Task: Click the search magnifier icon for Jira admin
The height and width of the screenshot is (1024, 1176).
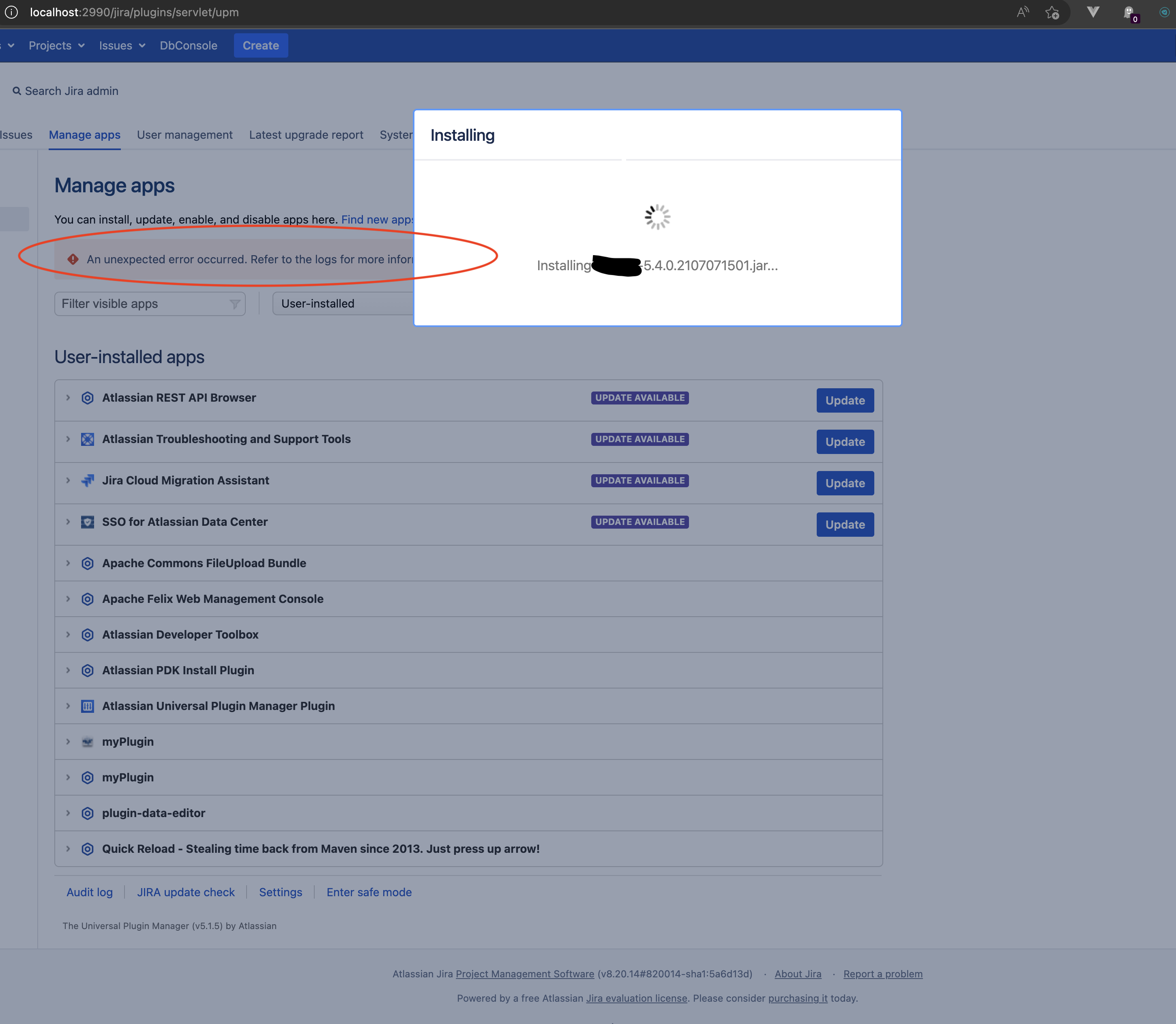Action: pos(17,91)
